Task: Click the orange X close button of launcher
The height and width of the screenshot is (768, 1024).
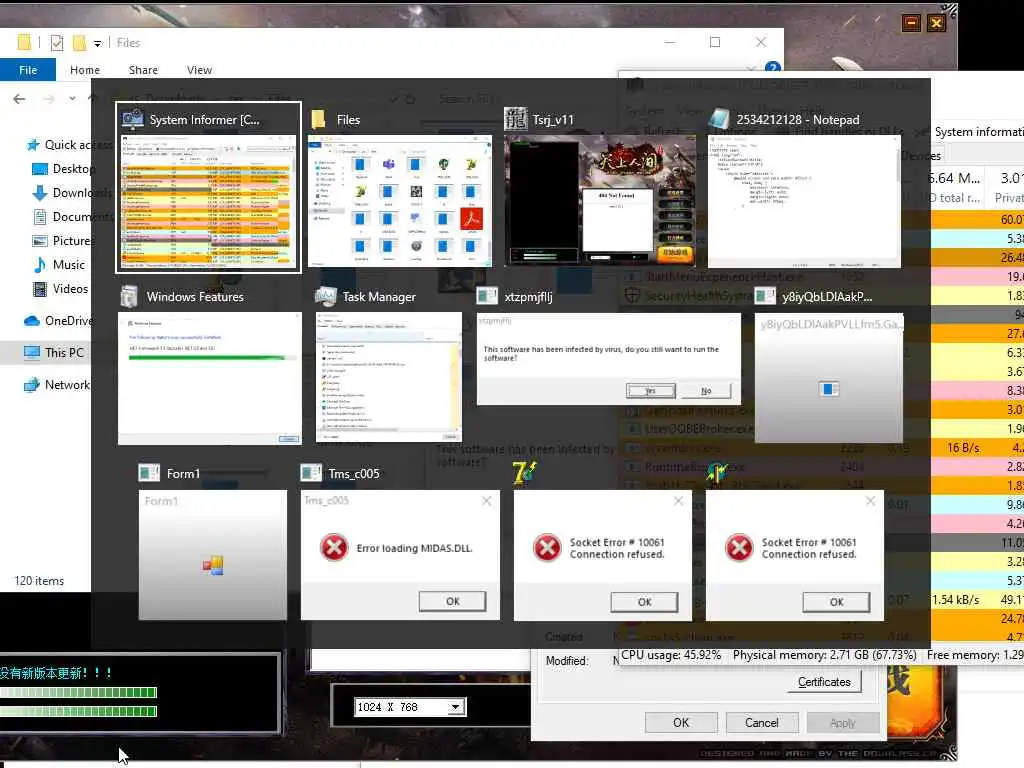Action: [936, 24]
